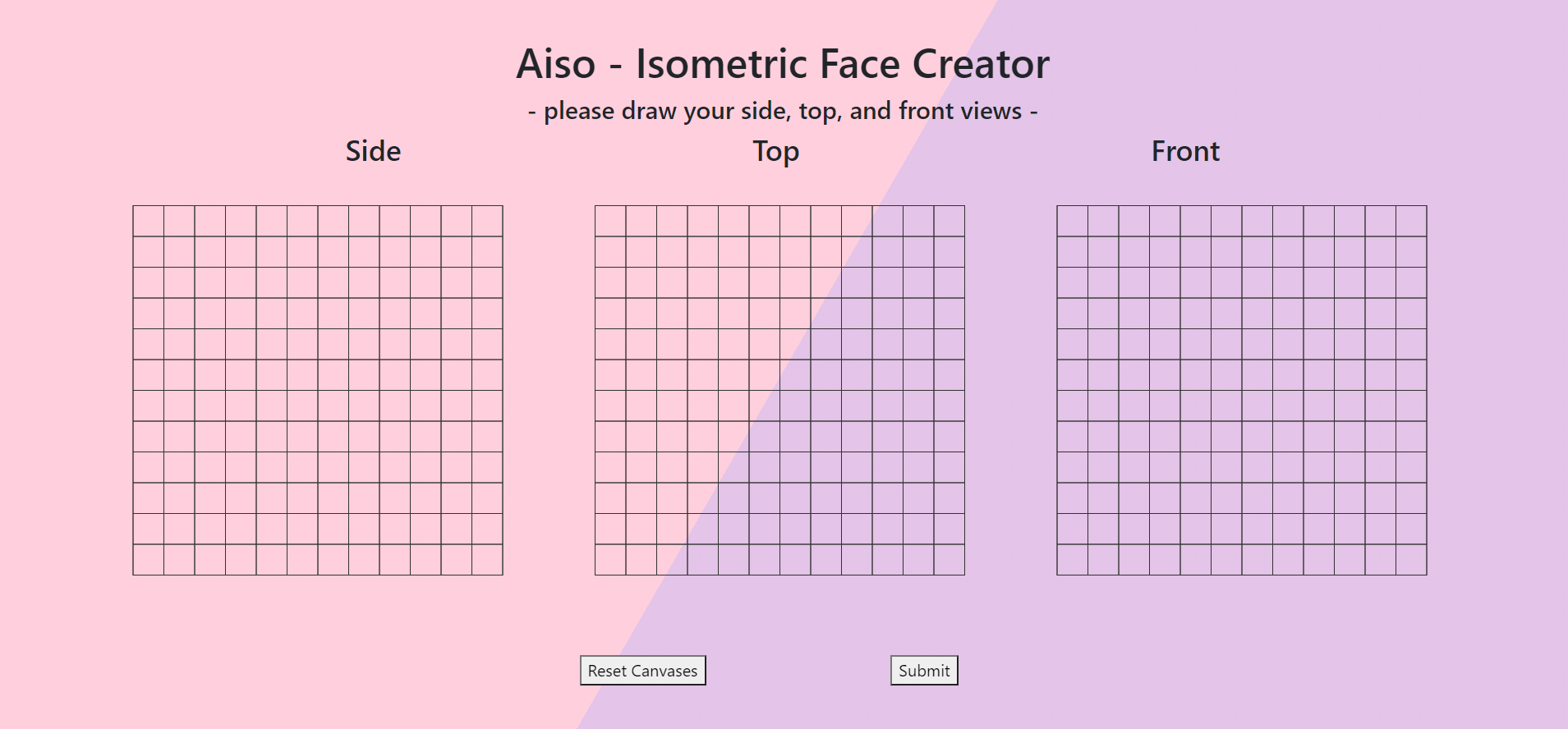Fill the bottom-left cell of Top grid
1568x729 pixels.
pyautogui.click(x=610, y=560)
